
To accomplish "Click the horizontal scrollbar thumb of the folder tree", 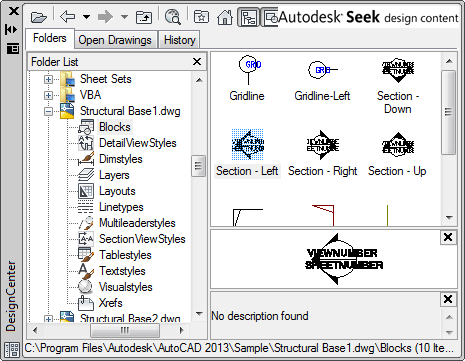I will [125, 331].
